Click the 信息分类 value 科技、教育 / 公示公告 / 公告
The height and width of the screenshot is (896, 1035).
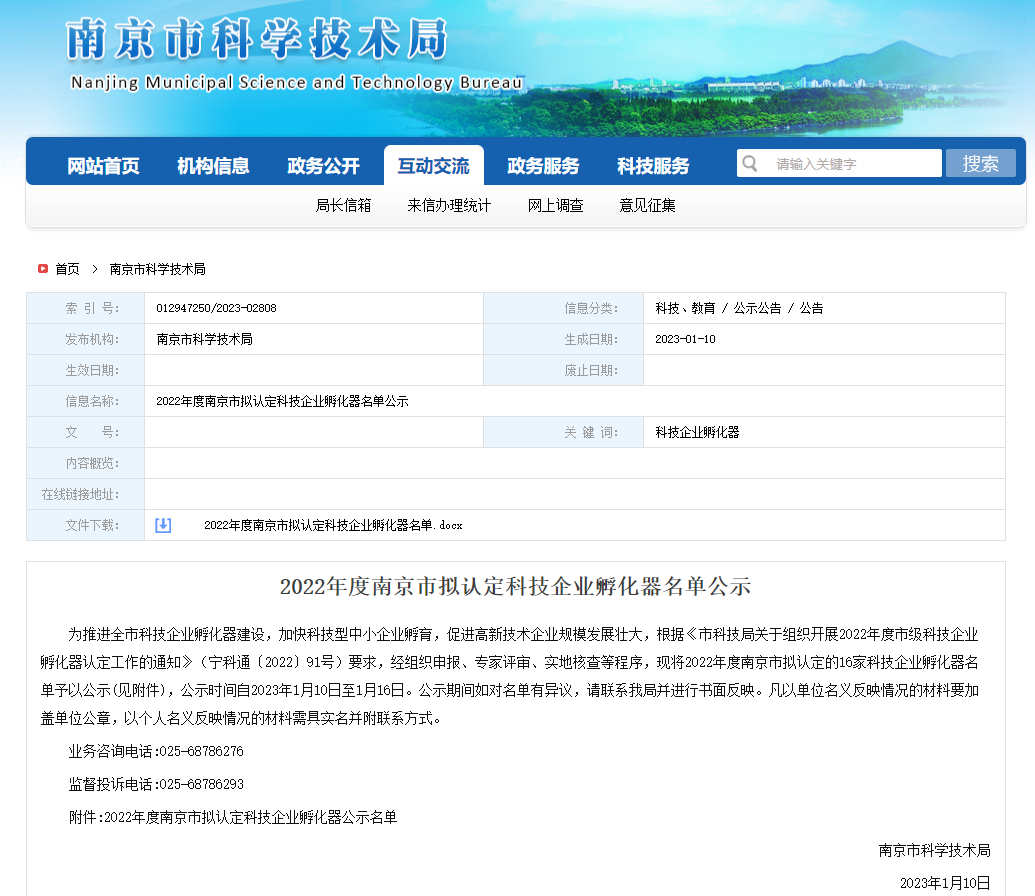tap(739, 308)
